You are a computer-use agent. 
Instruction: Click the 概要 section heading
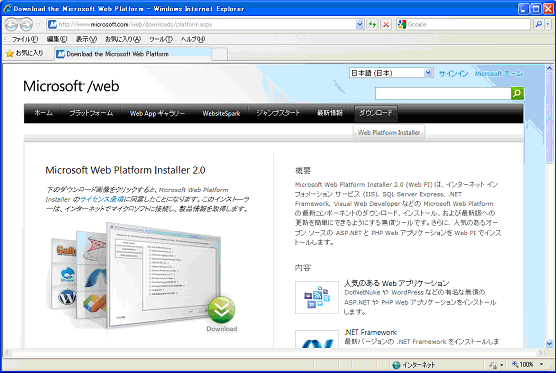(x=303, y=171)
